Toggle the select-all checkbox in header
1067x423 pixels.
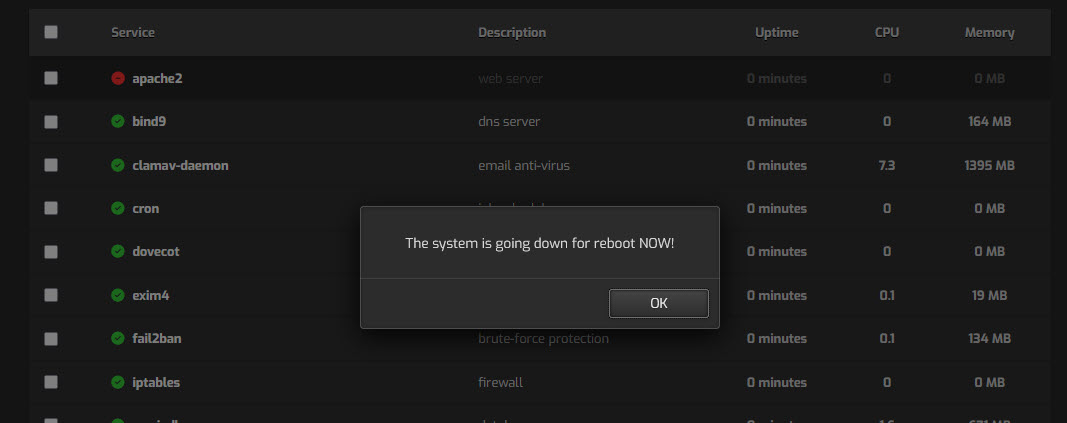51,32
